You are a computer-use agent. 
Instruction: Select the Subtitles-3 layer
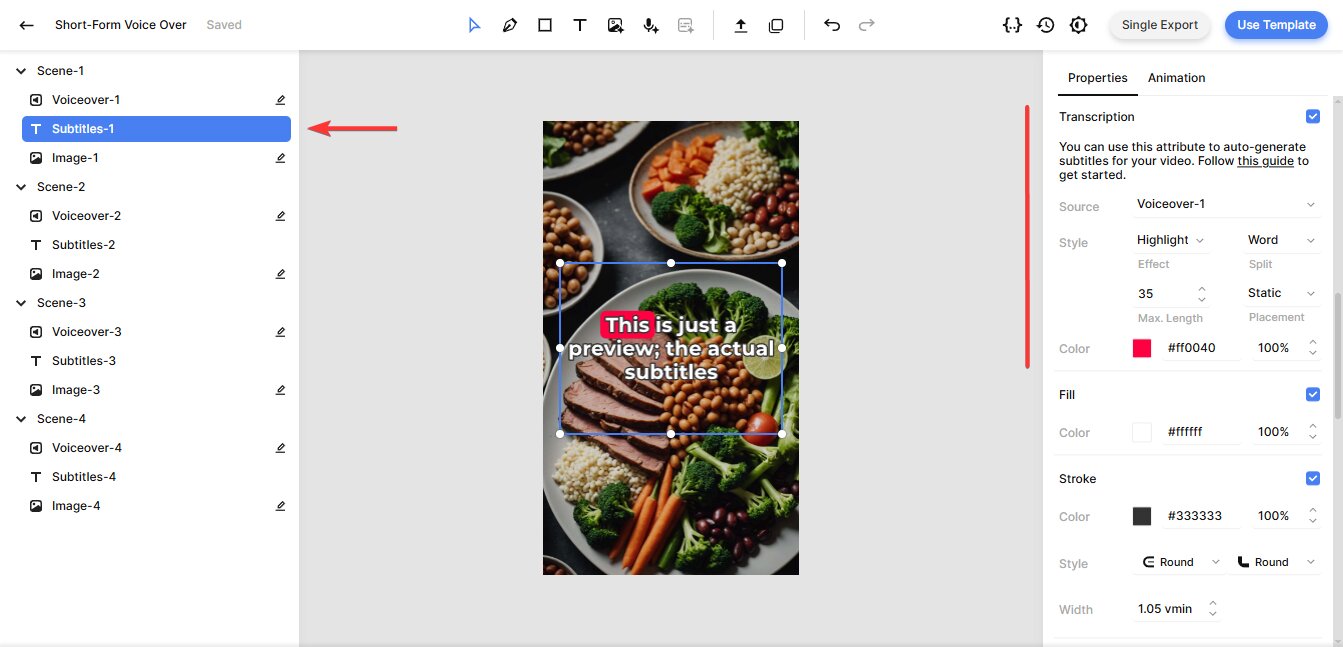tap(84, 361)
